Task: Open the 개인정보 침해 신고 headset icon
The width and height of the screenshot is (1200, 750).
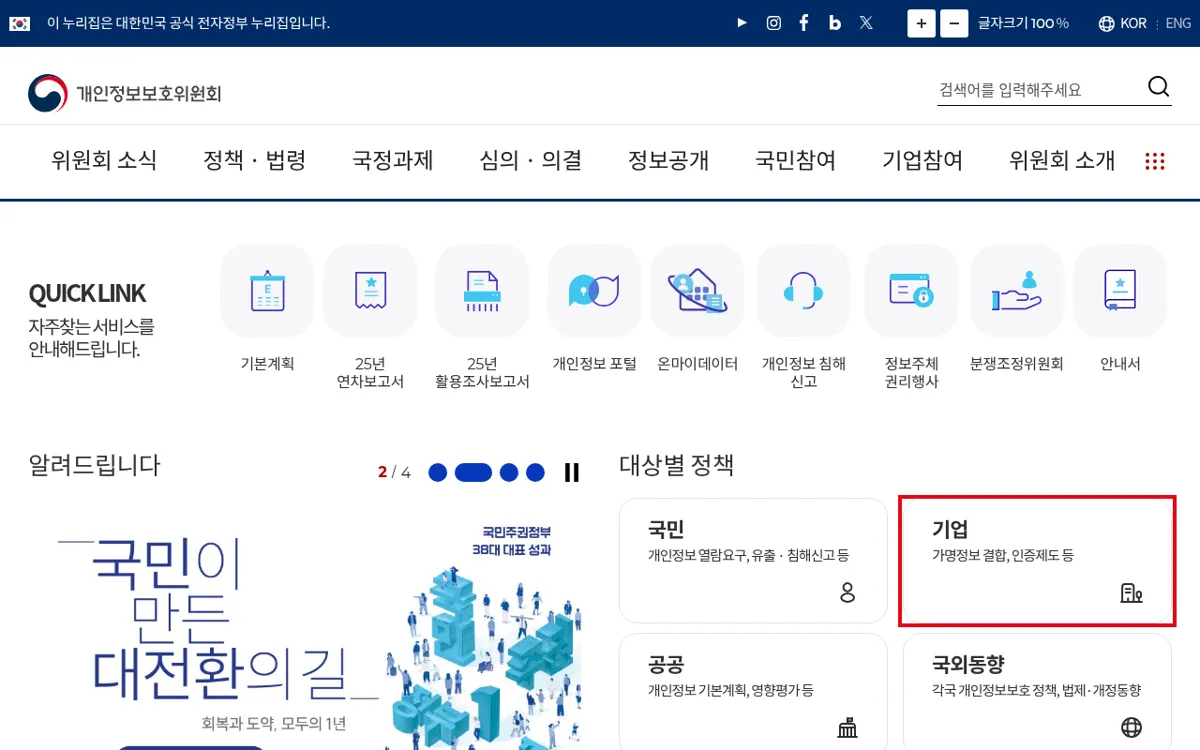Action: (x=803, y=290)
